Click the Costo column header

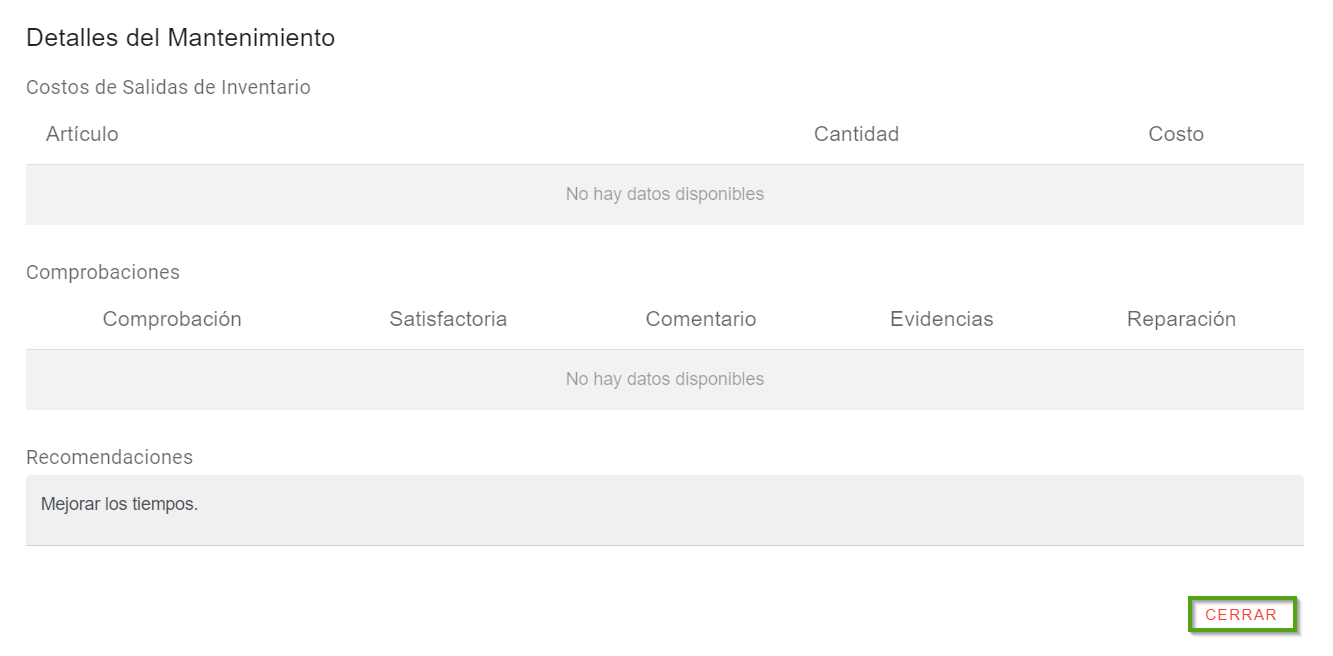1176,134
